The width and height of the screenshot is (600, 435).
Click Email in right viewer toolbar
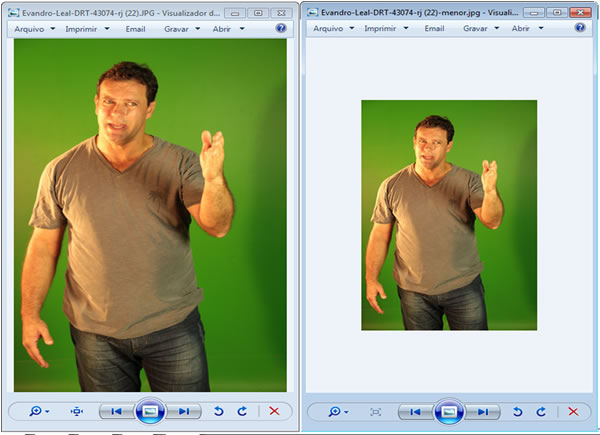[x=434, y=28]
